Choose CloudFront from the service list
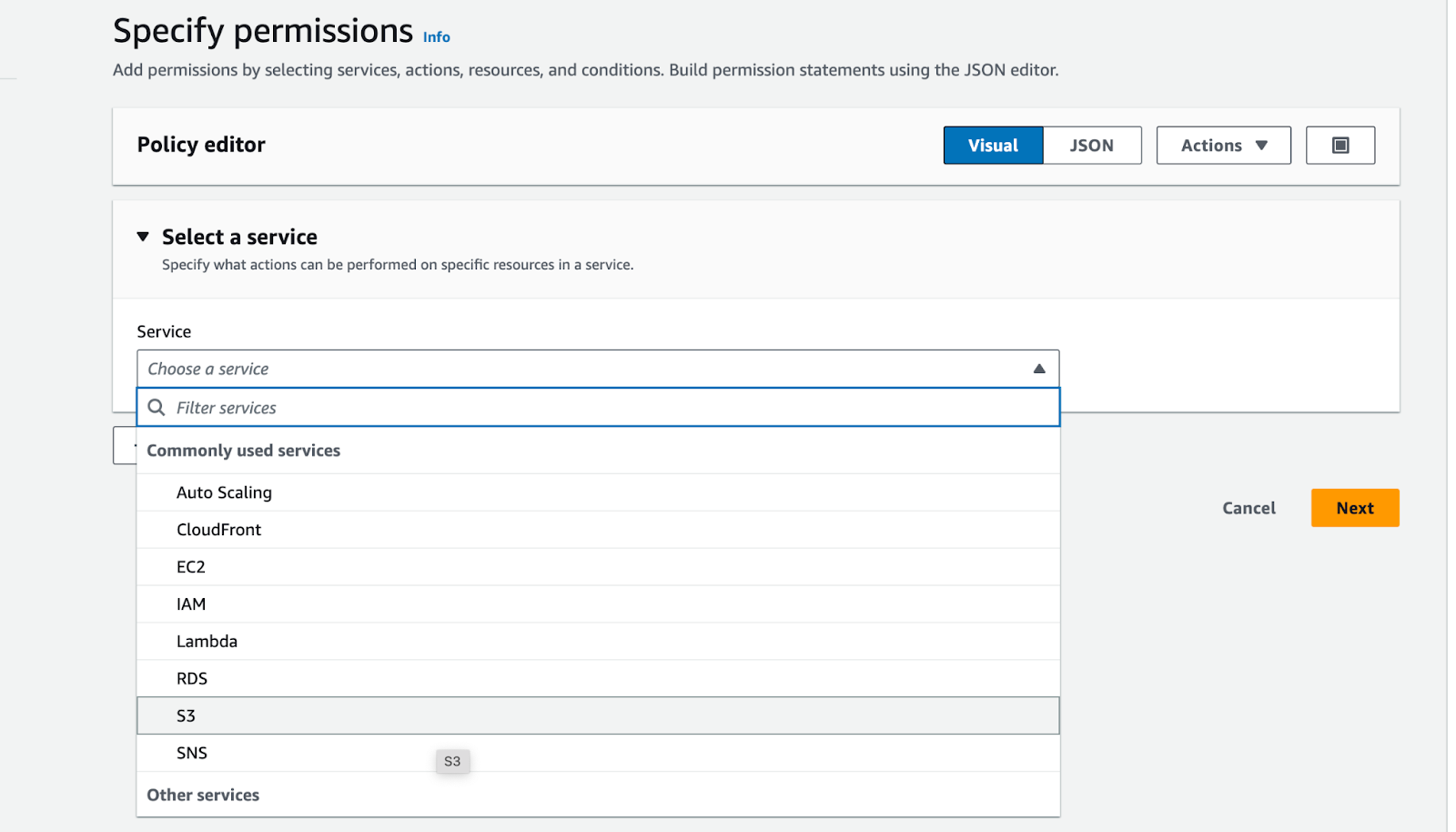Screen dimensions: 1456x832 tap(218, 530)
